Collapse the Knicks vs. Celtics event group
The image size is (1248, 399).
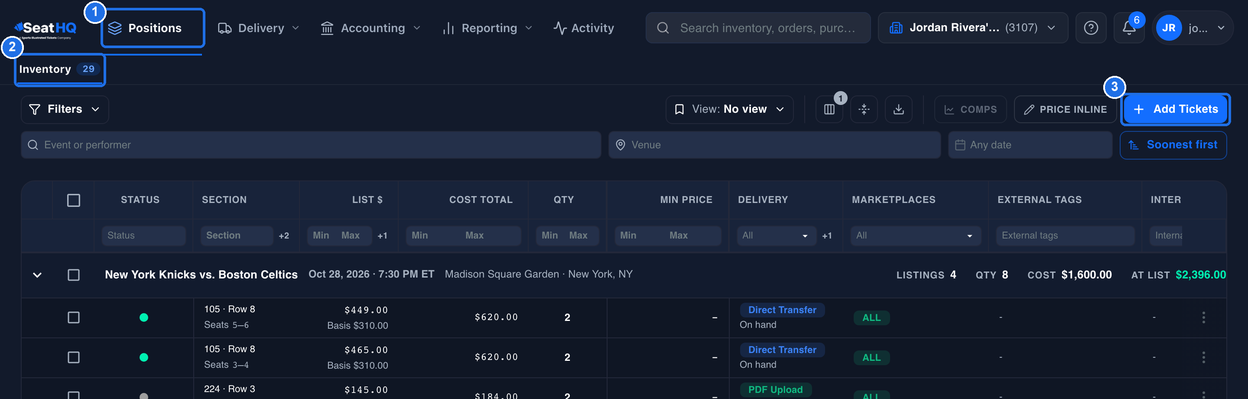click(x=37, y=274)
